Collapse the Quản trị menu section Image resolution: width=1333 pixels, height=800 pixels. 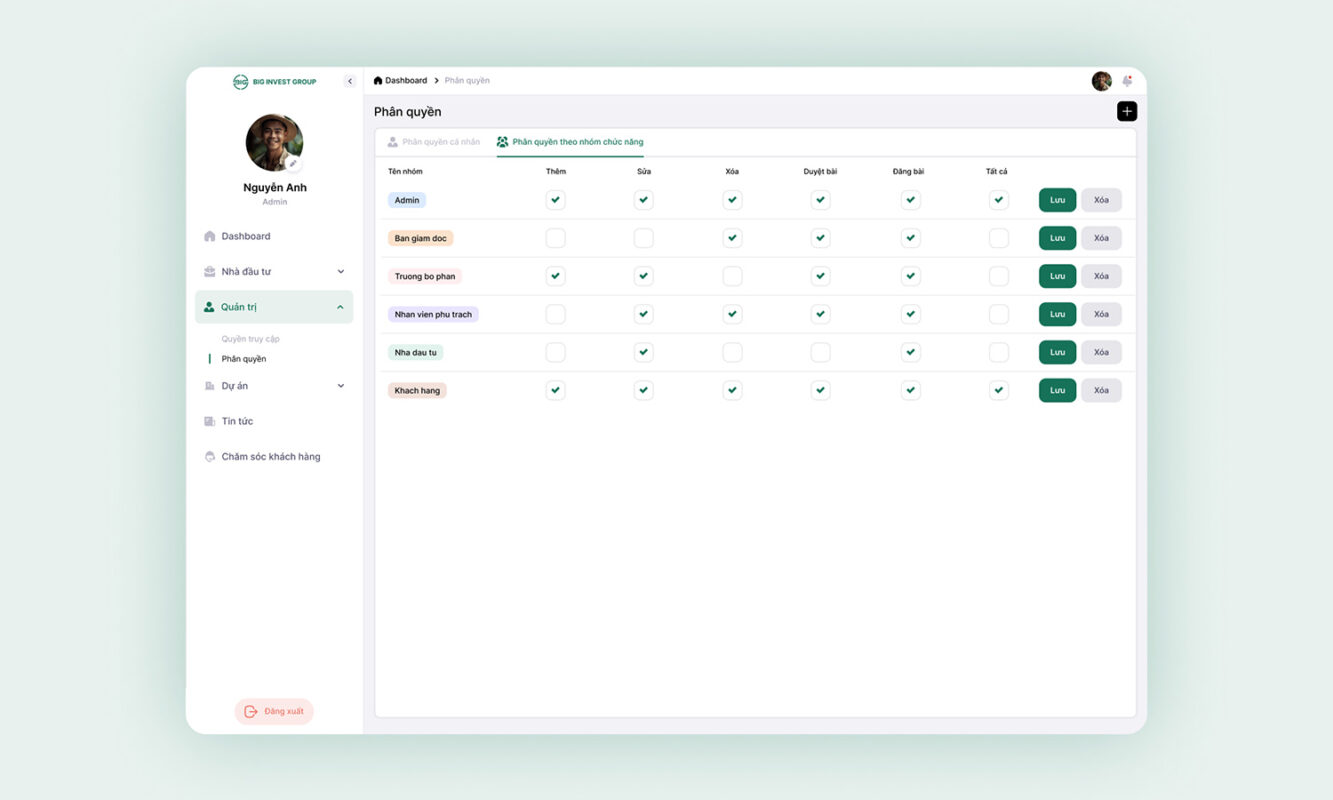click(340, 307)
